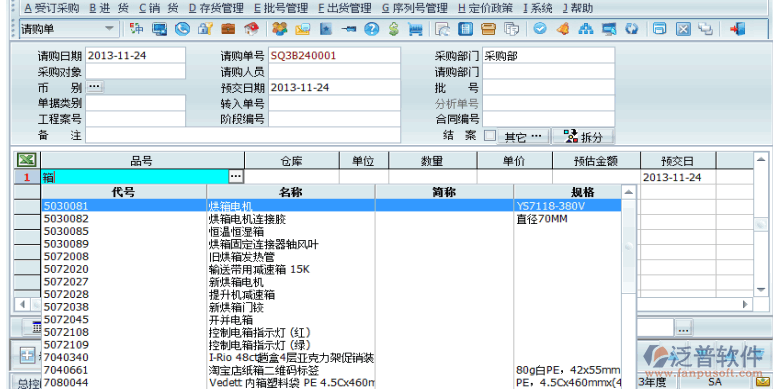Click the orange bell notification icon
The height and width of the screenshot is (389, 773).
coord(562,29)
